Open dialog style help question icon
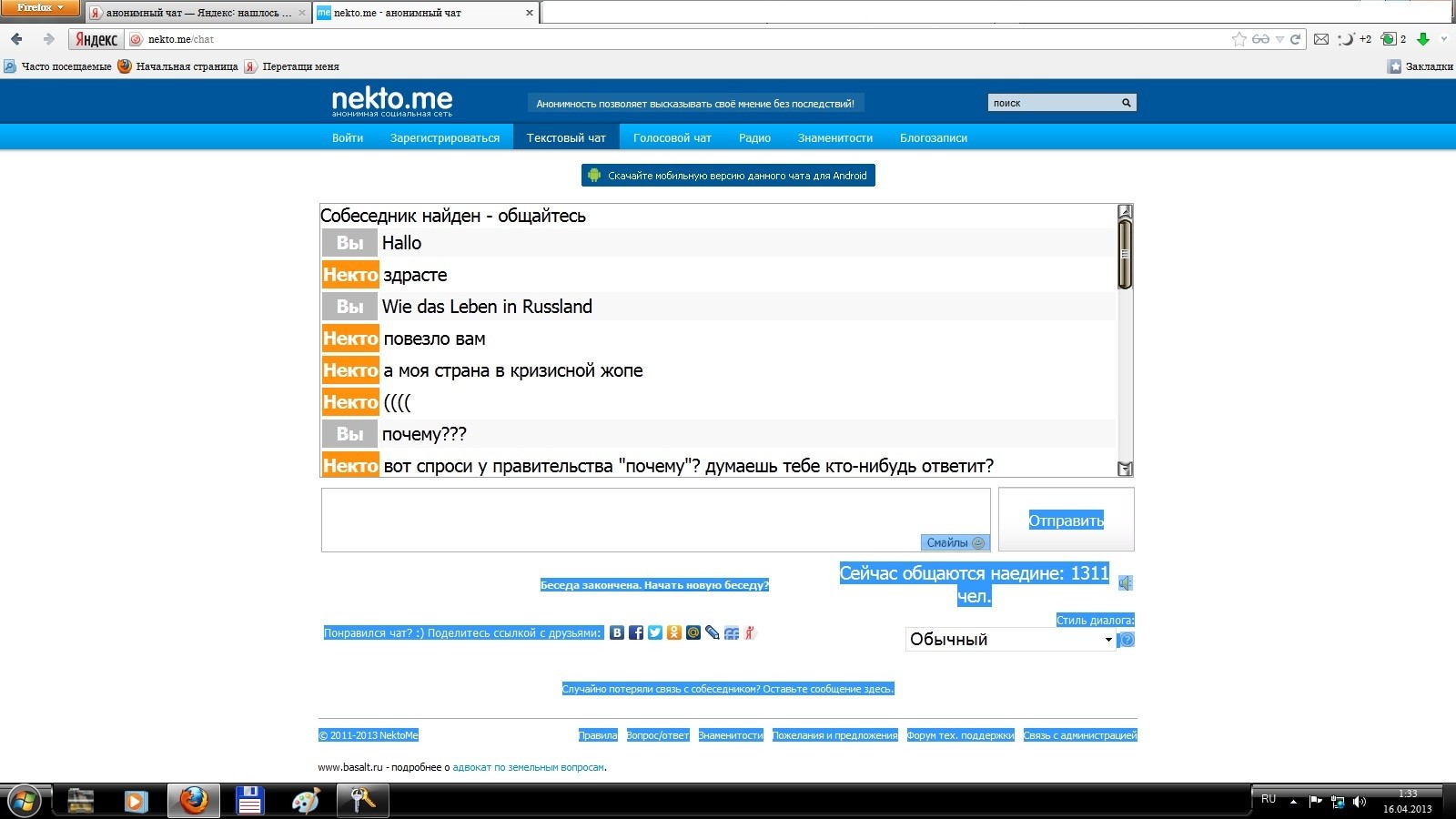The image size is (1456, 819). tap(1127, 640)
